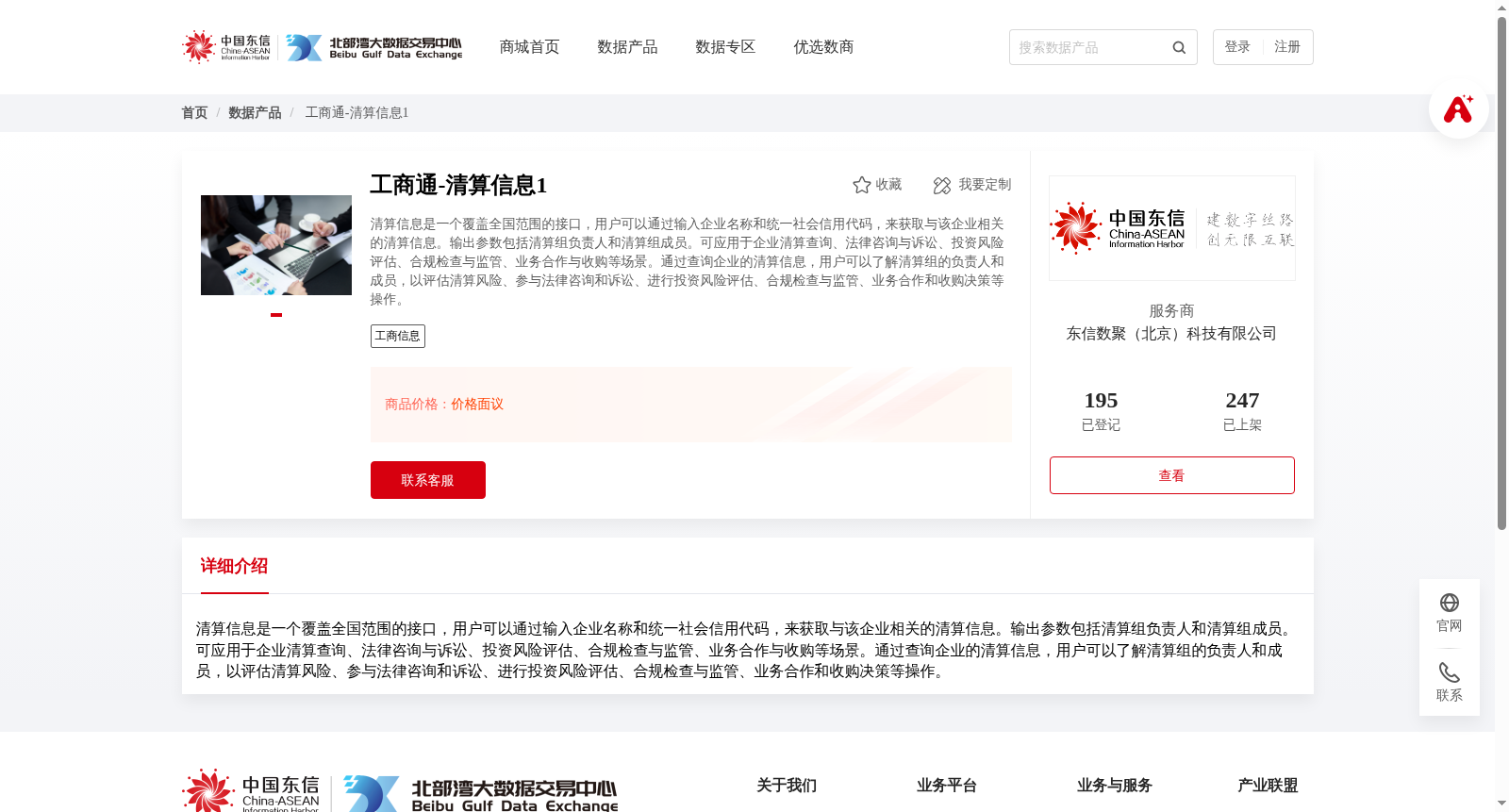Click the 我要定制 label
This screenshot has height=812, width=1509.
point(985,185)
